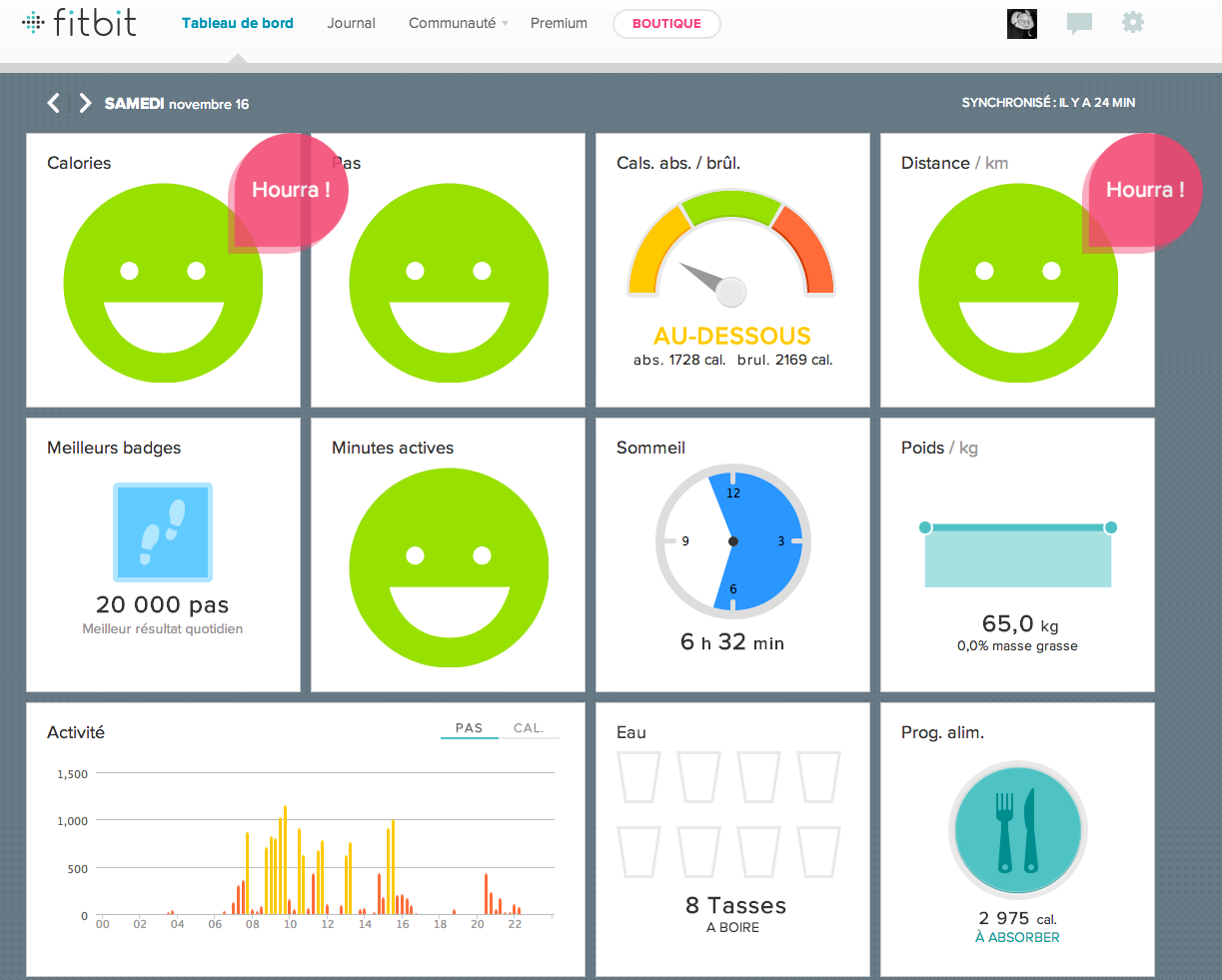Switch the activity chart to PAS

469,728
